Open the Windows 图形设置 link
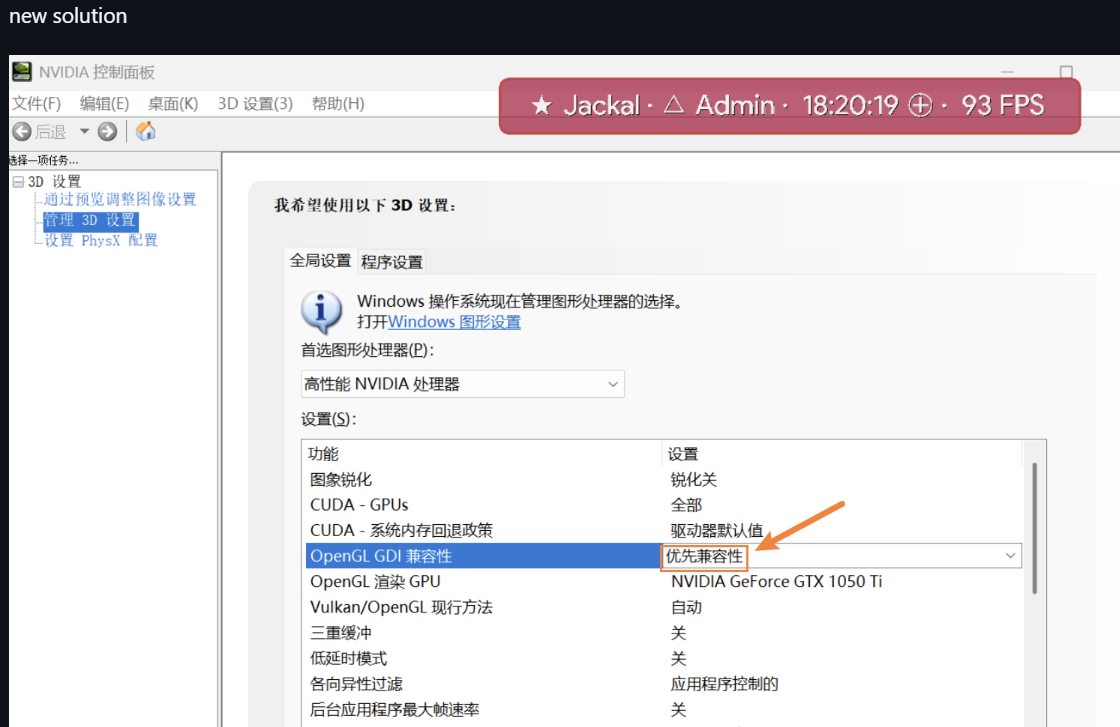 coord(454,322)
